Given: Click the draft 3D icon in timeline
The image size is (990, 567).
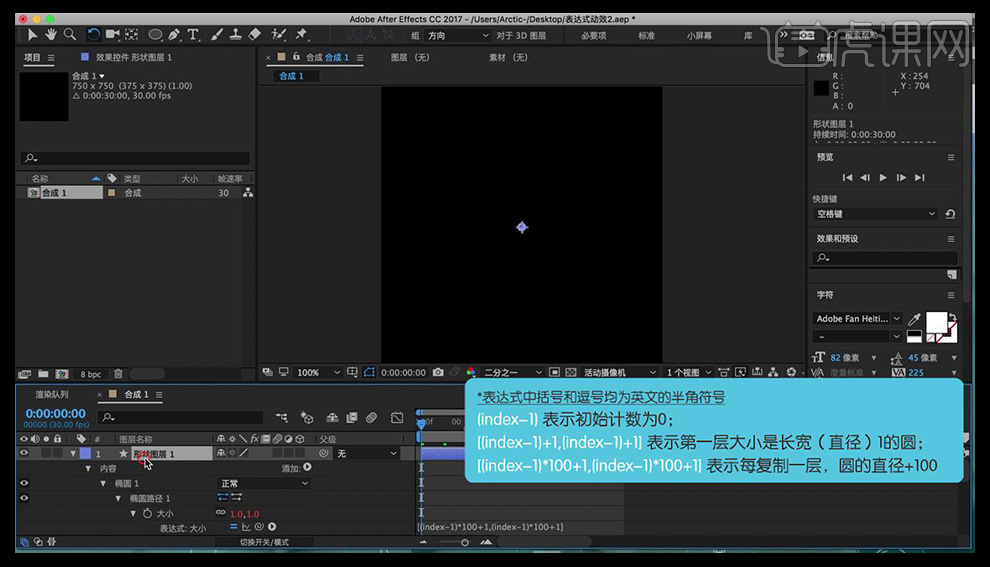Looking at the screenshot, I should point(307,417).
